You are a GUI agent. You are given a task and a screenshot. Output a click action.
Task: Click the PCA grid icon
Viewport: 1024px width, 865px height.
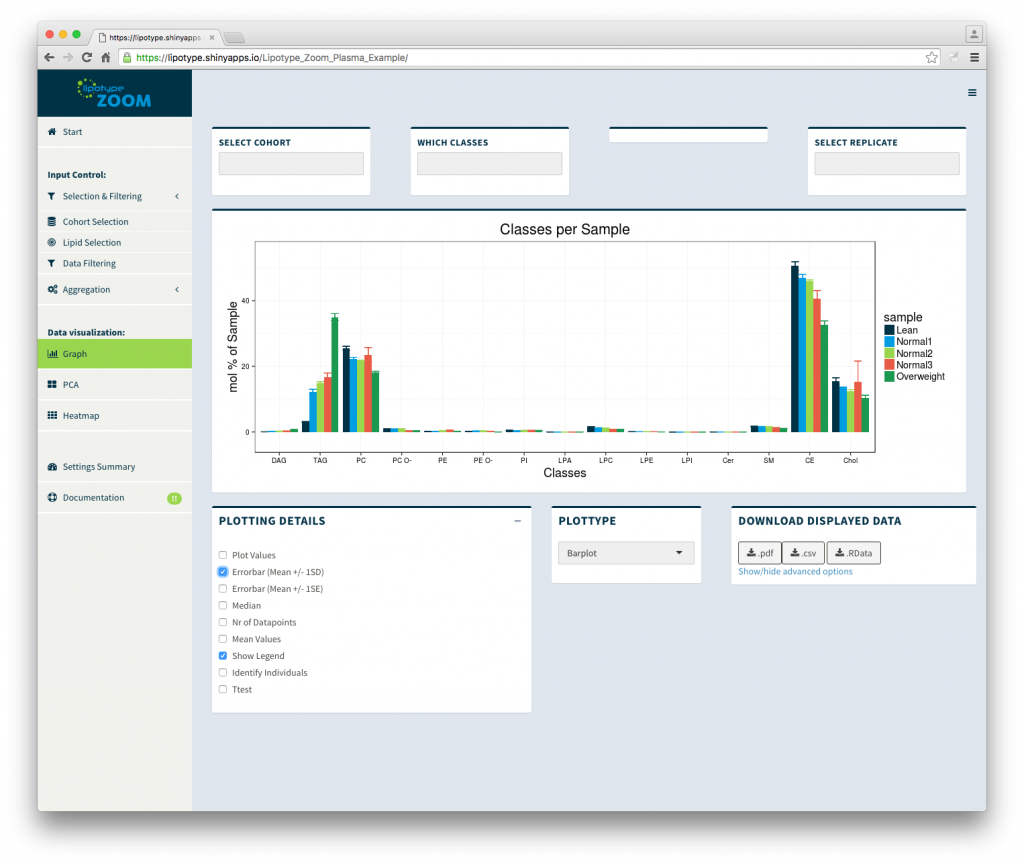click(x=52, y=384)
